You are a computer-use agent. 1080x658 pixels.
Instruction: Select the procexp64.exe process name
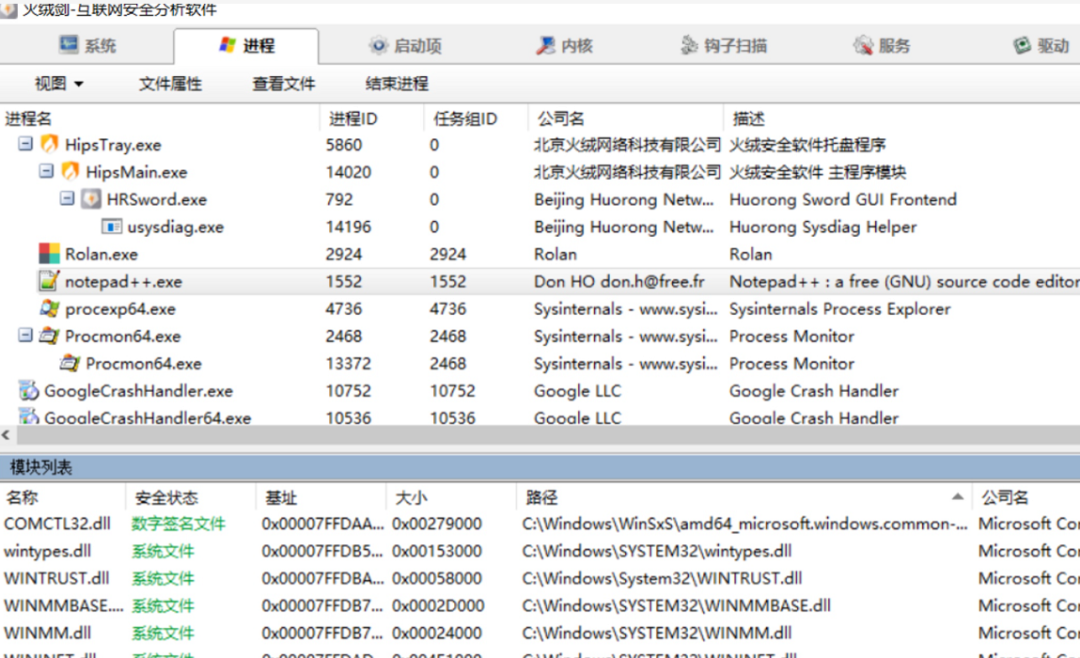click(120, 309)
